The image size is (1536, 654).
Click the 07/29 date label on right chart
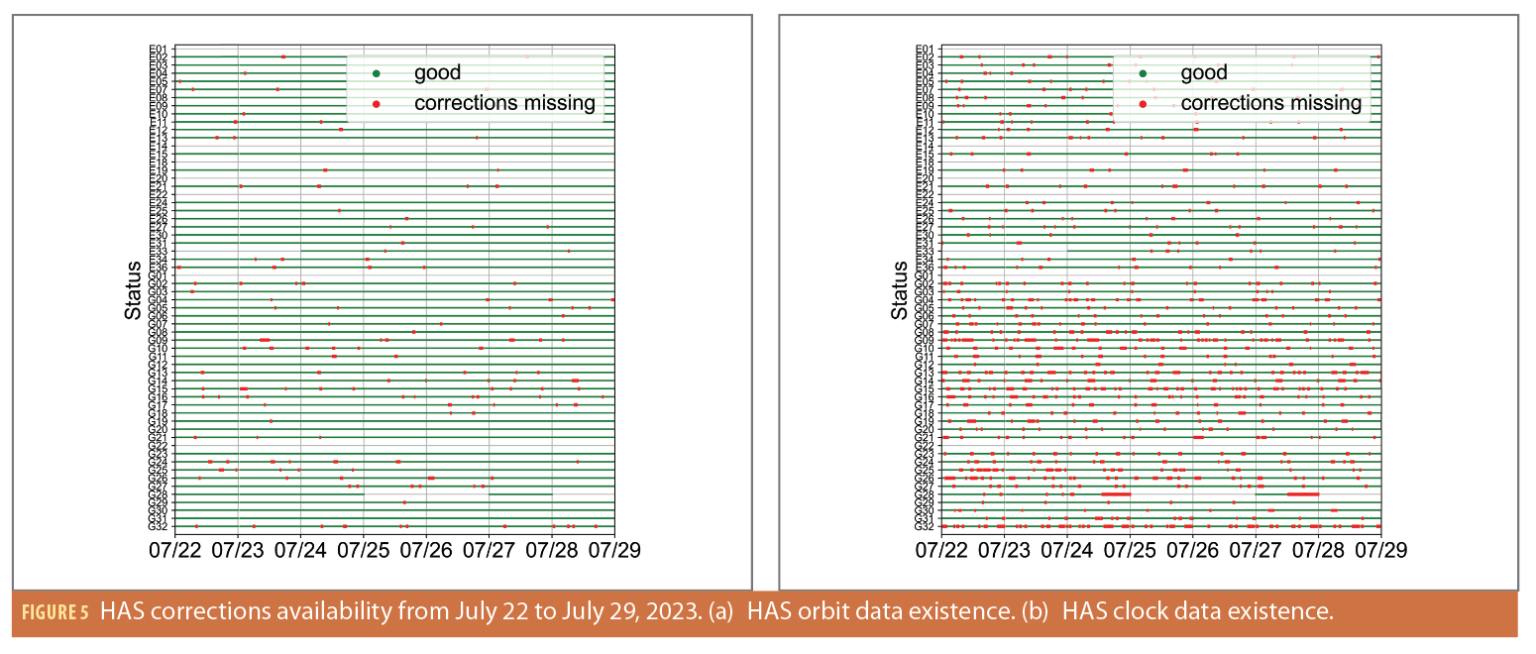1384,550
